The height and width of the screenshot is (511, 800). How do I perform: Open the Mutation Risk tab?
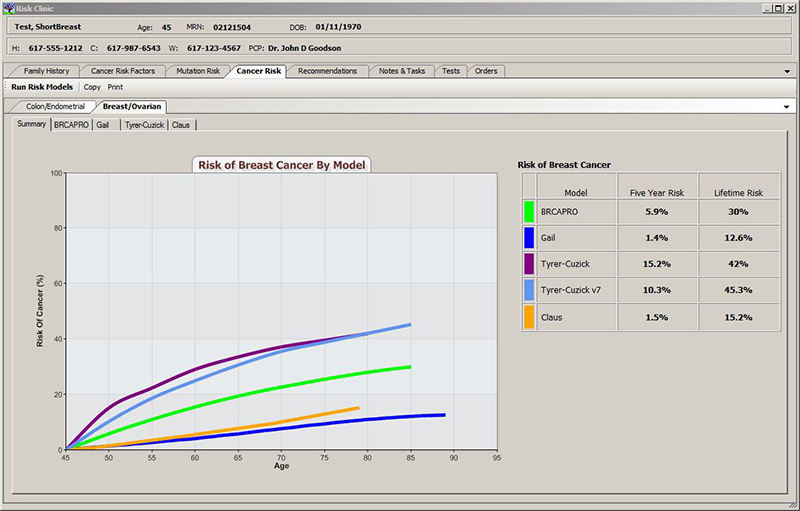(198, 71)
